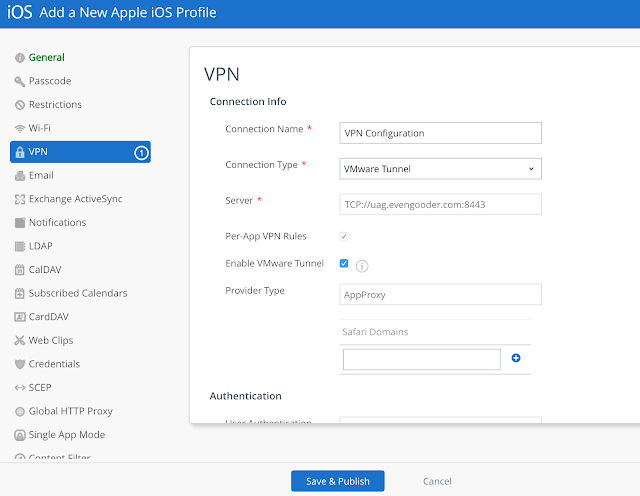Select LDAP in the sidebar
640x496 pixels.
coord(40,247)
